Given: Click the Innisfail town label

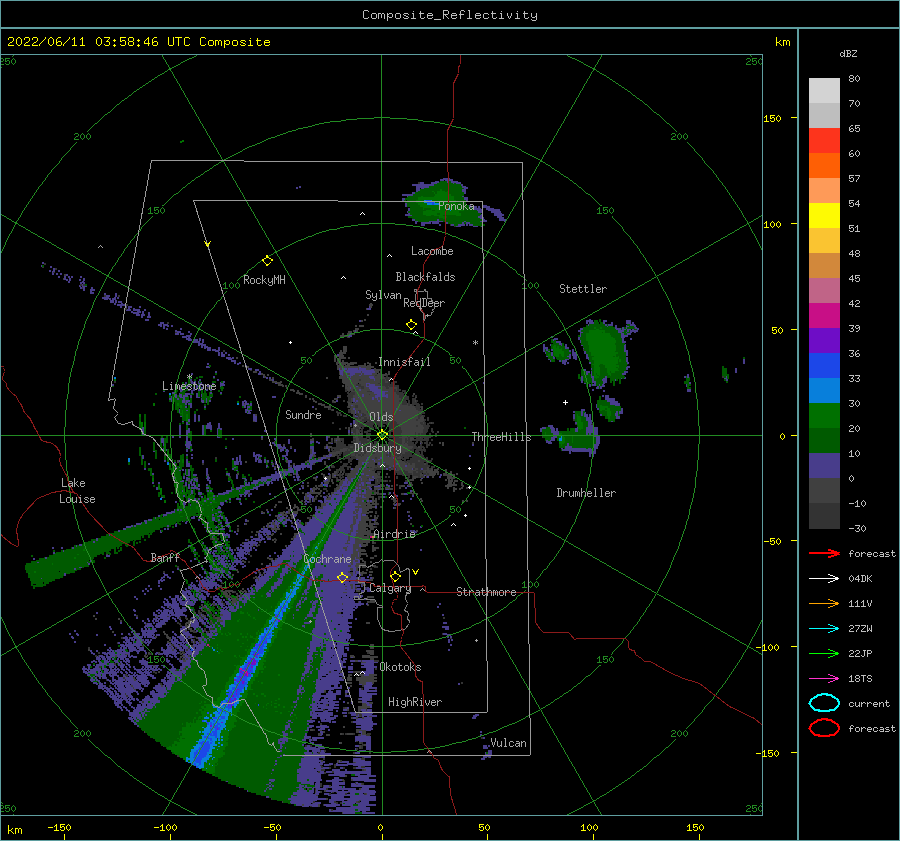Looking at the screenshot, I should pos(404,362).
